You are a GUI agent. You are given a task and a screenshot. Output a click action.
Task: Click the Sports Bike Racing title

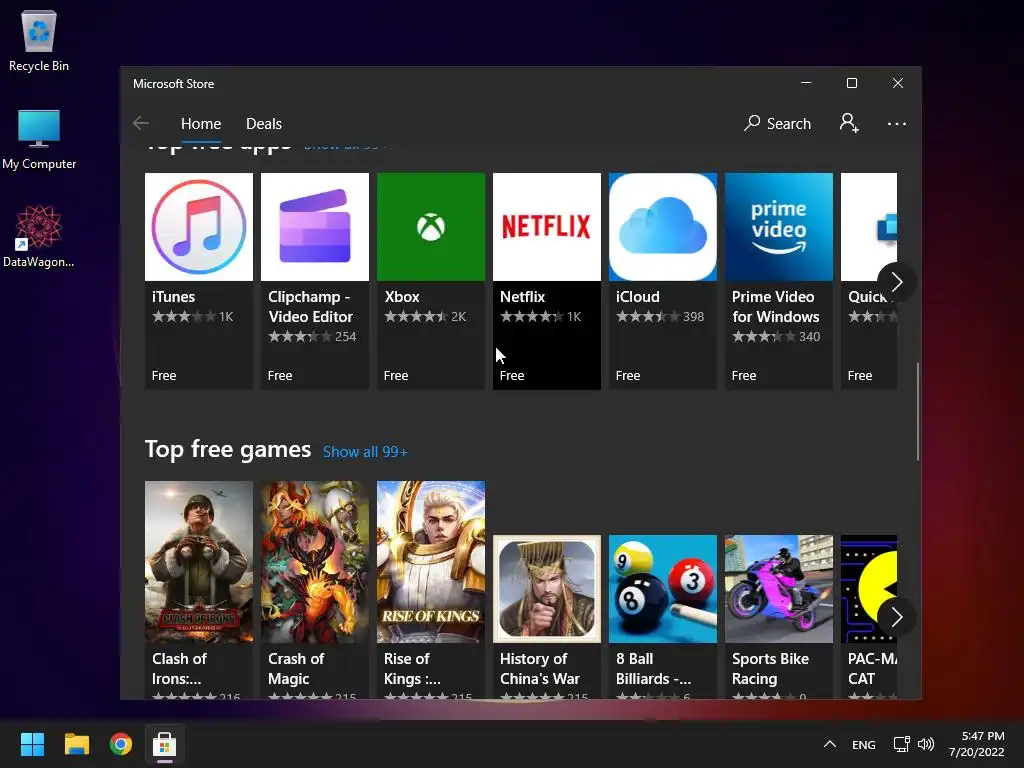[x=771, y=669]
